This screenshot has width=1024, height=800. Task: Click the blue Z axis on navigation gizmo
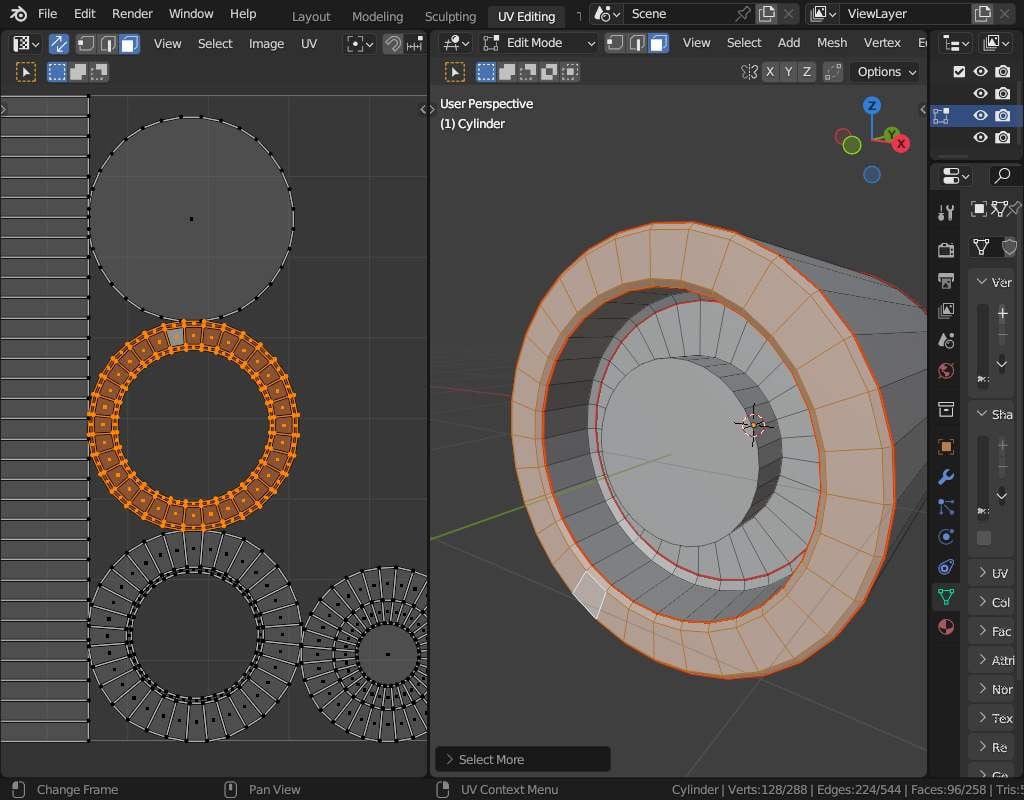pos(872,106)
